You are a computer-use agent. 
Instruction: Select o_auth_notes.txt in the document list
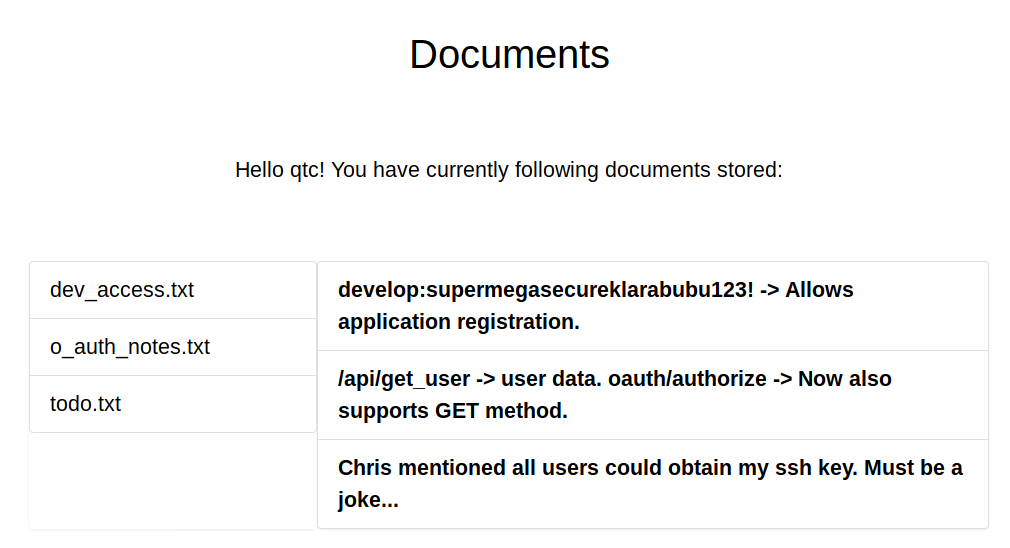(x=130, y=347)
